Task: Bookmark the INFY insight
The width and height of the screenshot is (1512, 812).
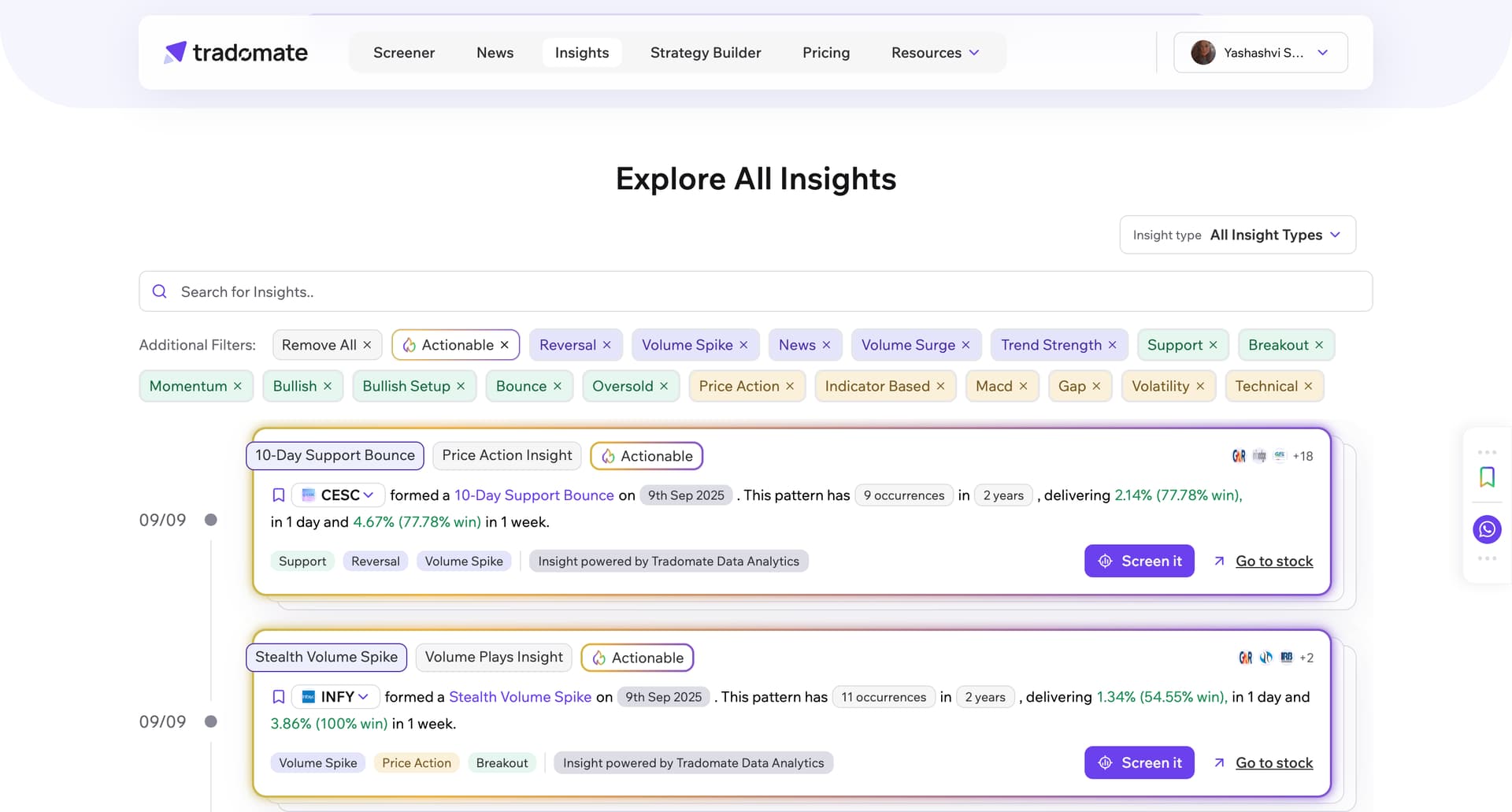Action: (x=279, y=697)
